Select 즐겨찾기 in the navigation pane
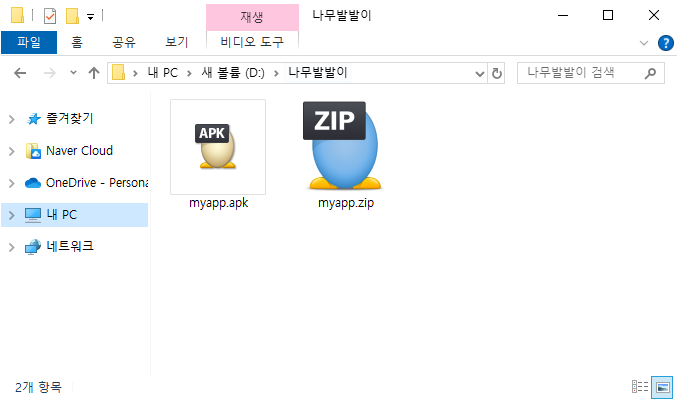This screenshot has width=678, height=400. tap(70, 118)
